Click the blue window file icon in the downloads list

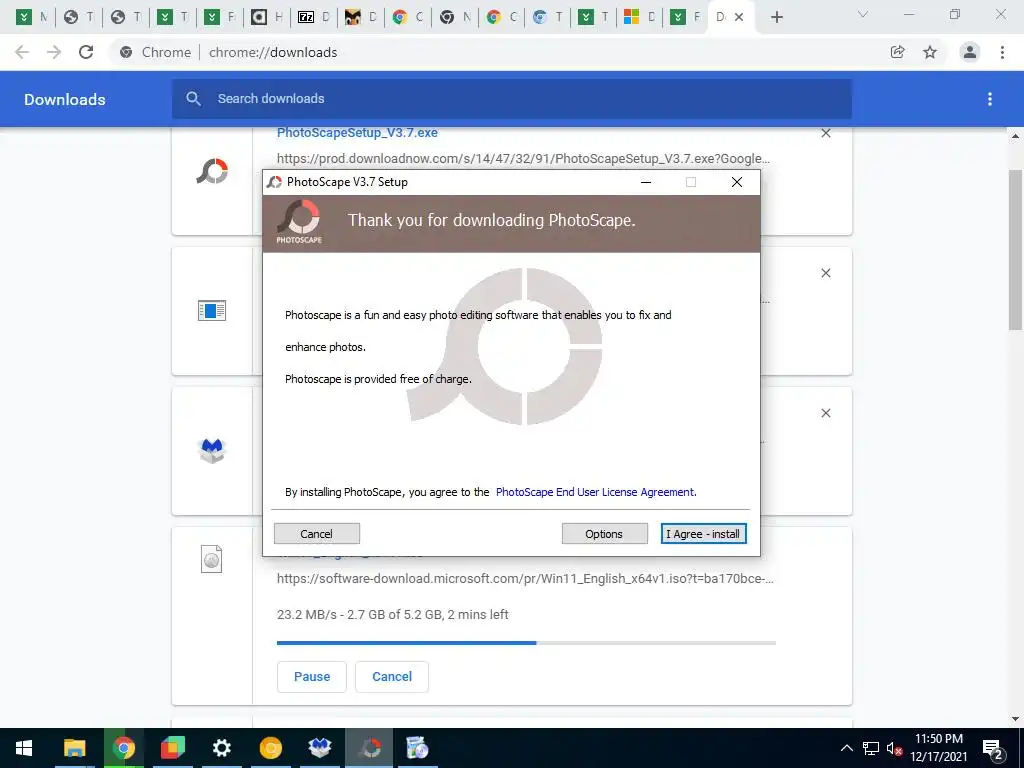point(212,311)
